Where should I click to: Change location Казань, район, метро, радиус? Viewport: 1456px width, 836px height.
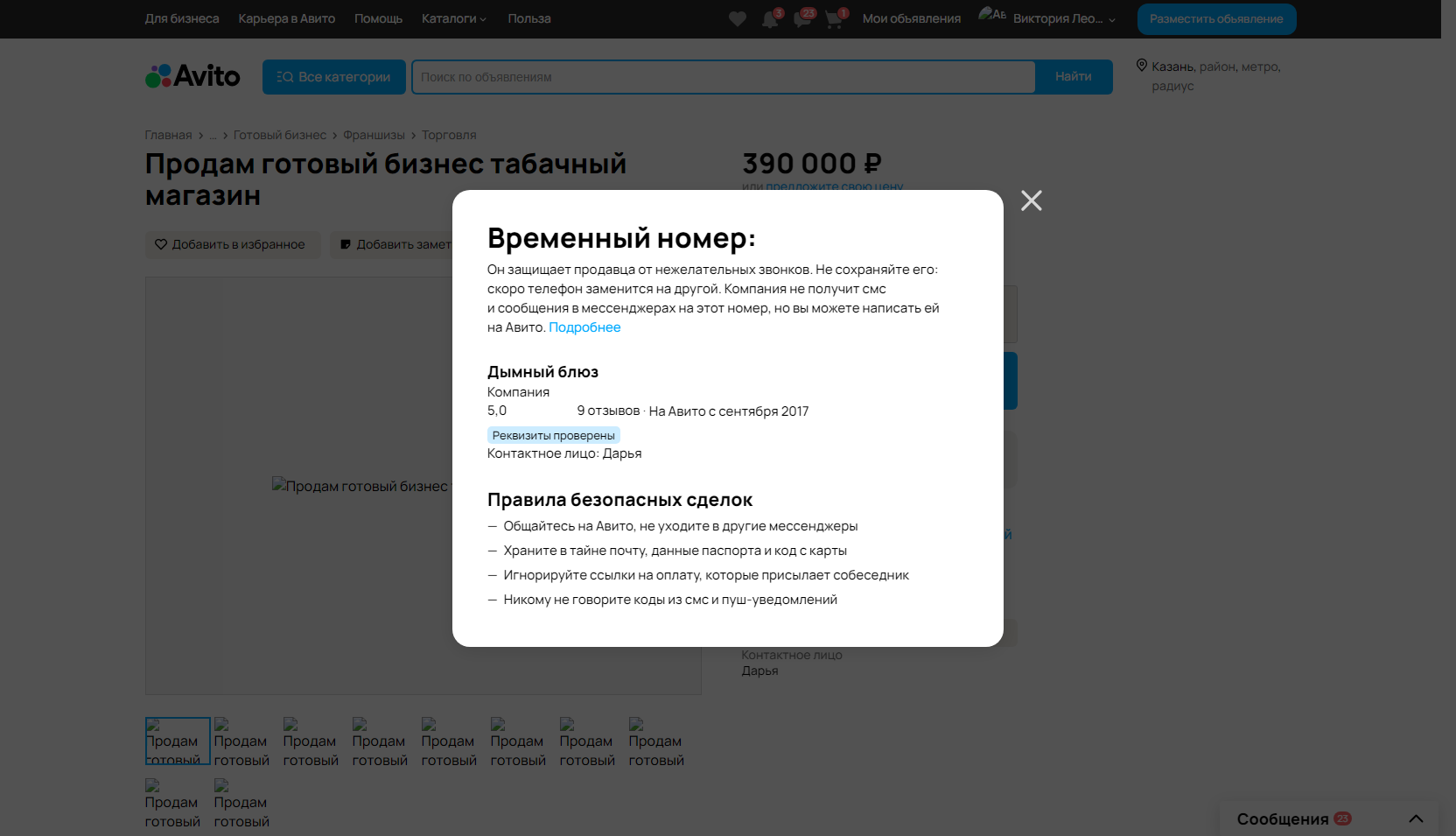tap(1215, 76)
